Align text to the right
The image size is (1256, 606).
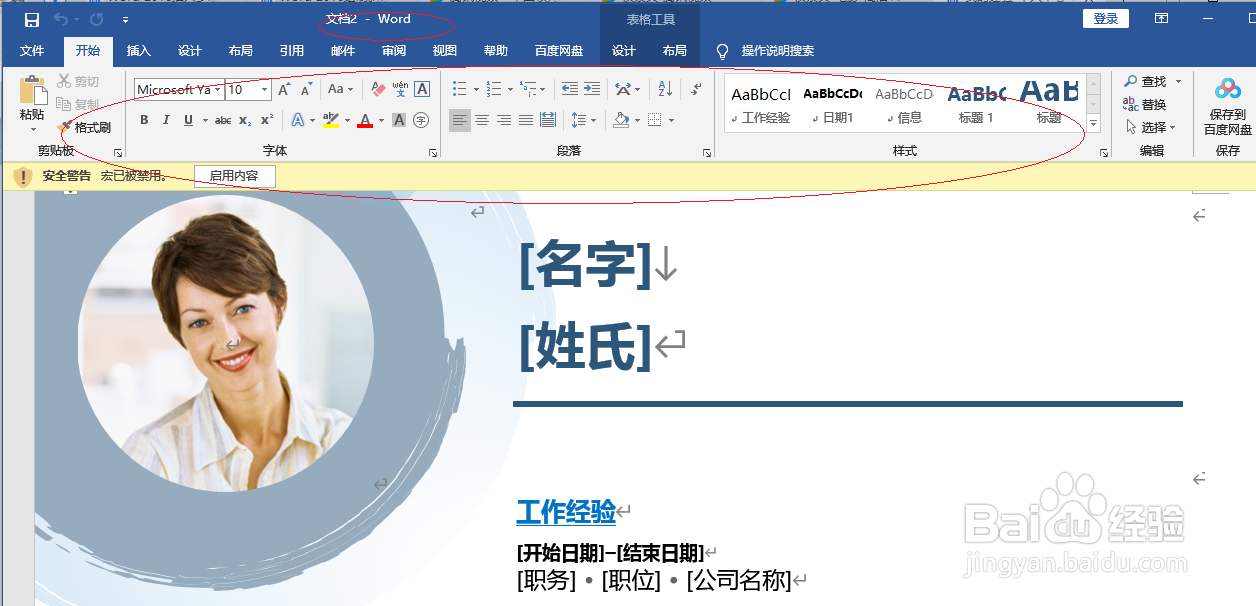[x=504, y=120]
